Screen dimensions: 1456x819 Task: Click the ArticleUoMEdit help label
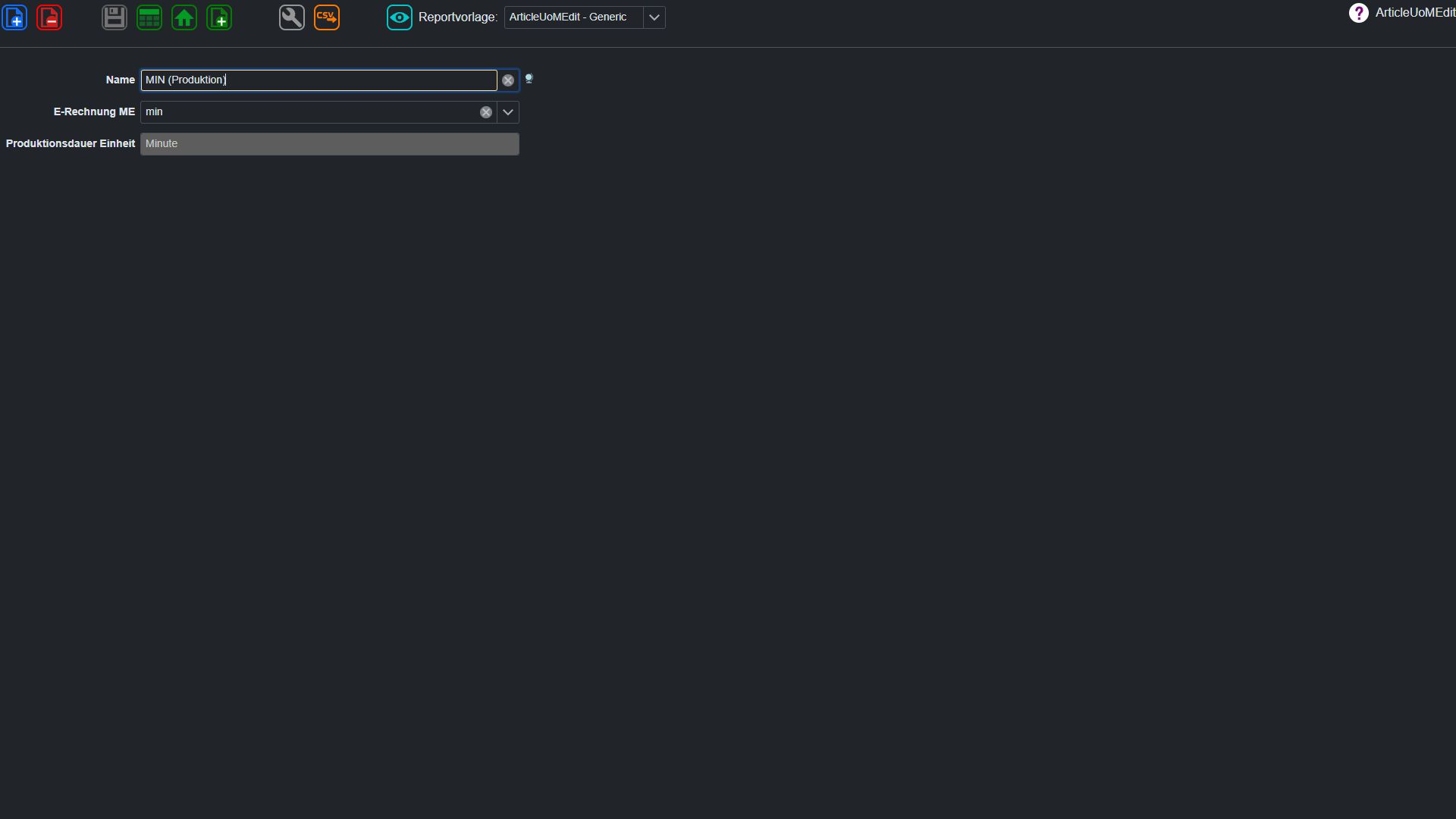click(1415, 13)
